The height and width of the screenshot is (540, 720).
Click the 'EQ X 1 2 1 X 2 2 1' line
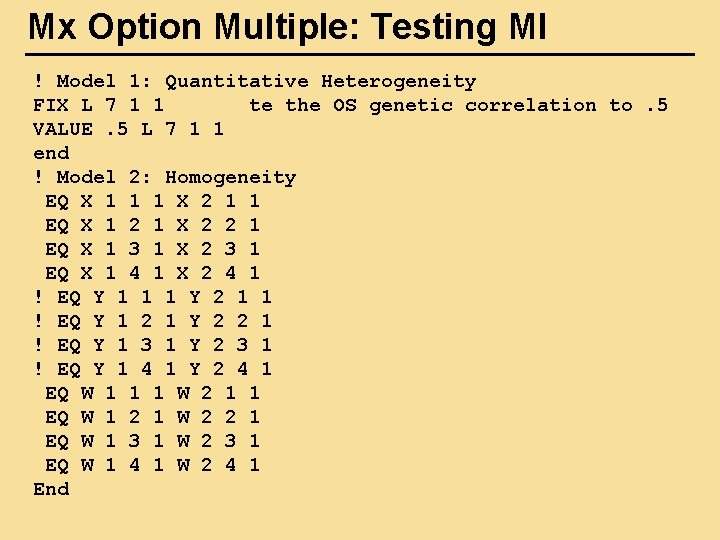pyautogui.click(x=153, y=225)
